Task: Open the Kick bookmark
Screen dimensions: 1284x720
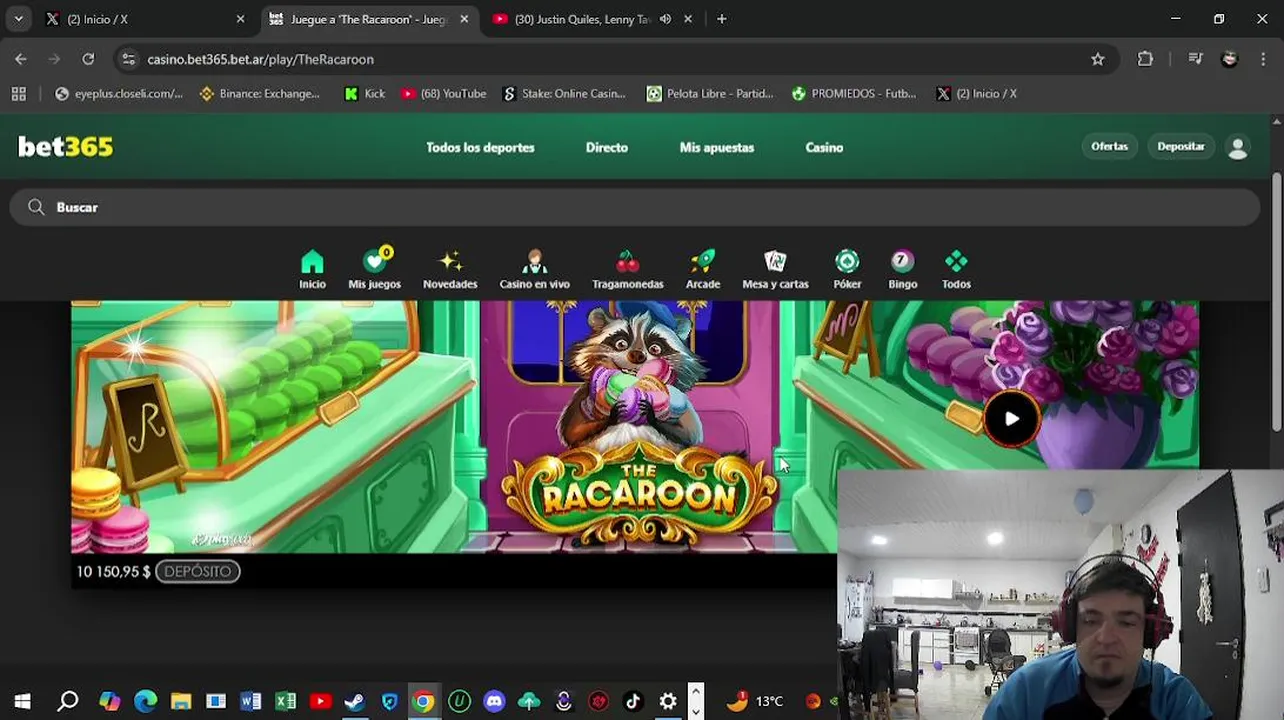Action: tap(364, 93)
